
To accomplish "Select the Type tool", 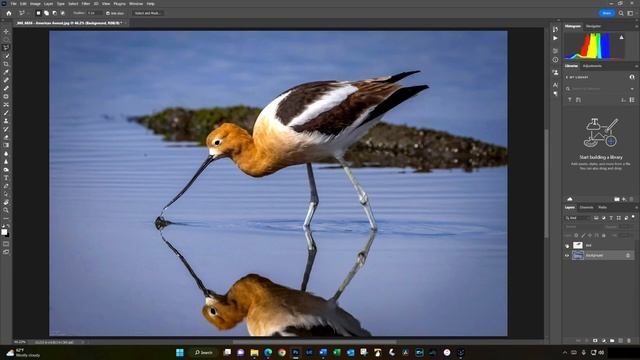I will click(x=6, y=178).
